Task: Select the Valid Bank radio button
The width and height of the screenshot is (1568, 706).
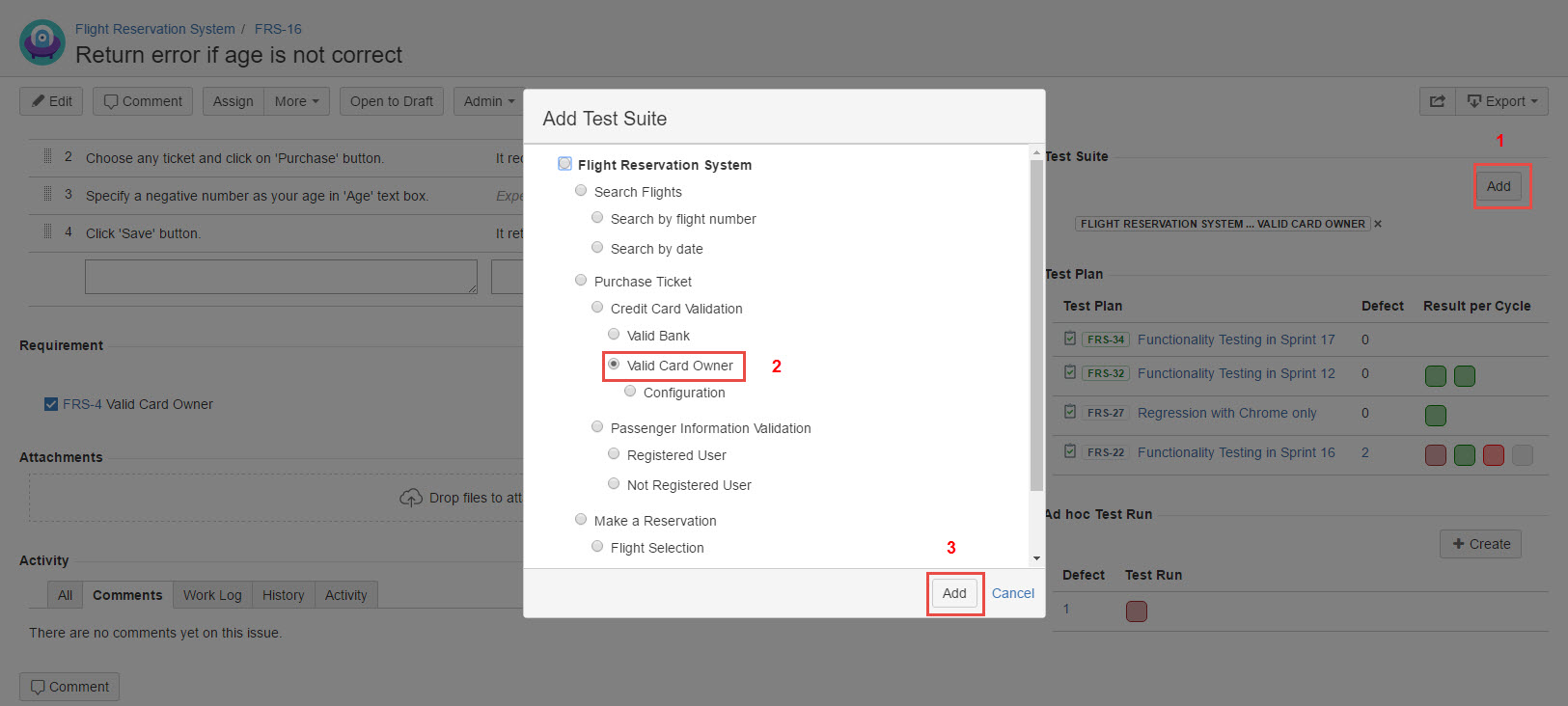Action: (x=614, y=335)
